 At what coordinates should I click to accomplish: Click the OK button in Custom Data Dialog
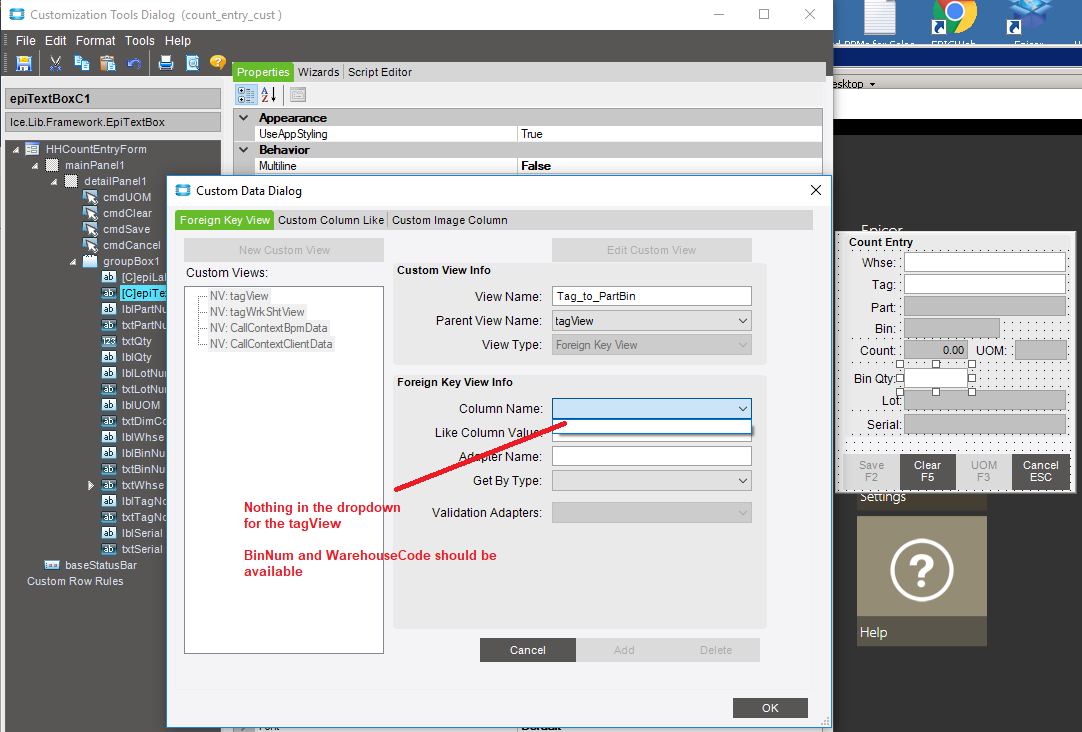coord(769,707)
